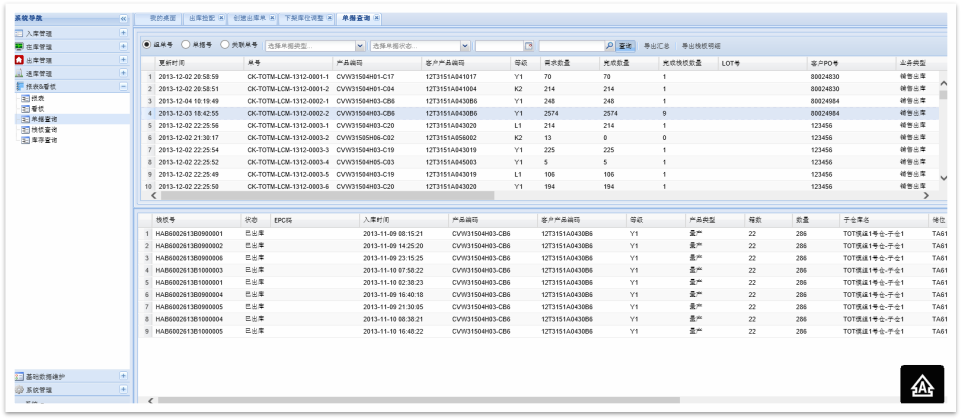Expand 入库管理 with its plus button

pos(123,33)
